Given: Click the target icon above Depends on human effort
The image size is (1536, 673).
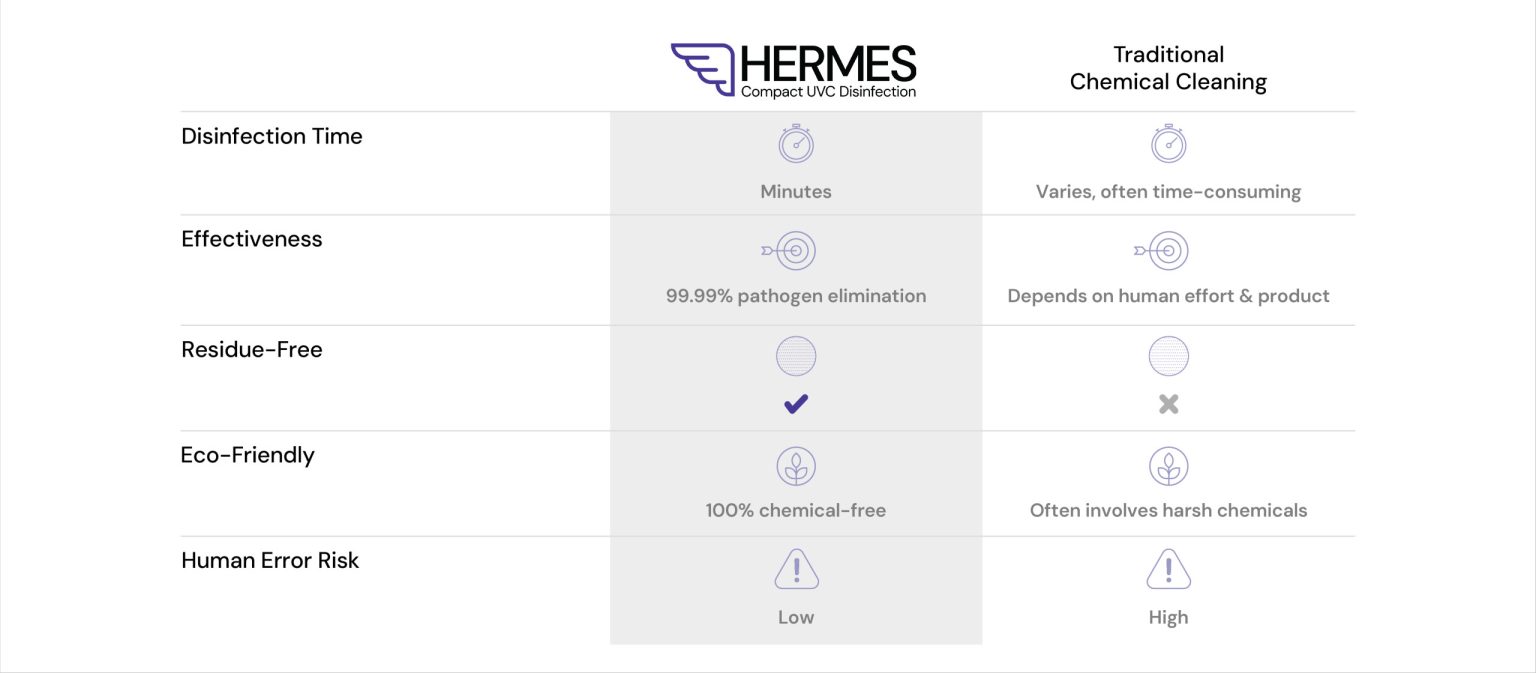Looking at the screenshot, I should click(x=1161, y=250).
